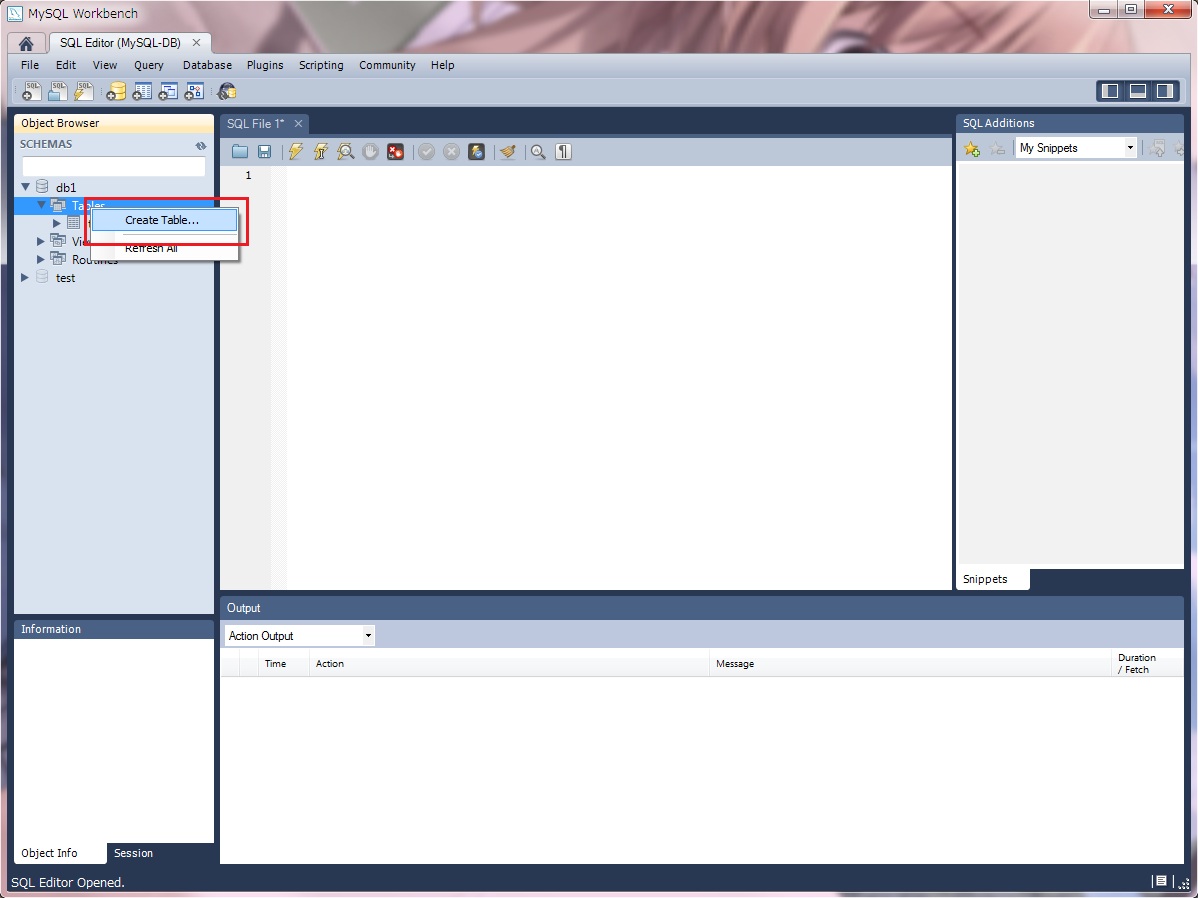Open an SQL script file from main toolbar
The height and width of the screenshot is (898, 1198).
pyautogui.click(x=57, y=92)
